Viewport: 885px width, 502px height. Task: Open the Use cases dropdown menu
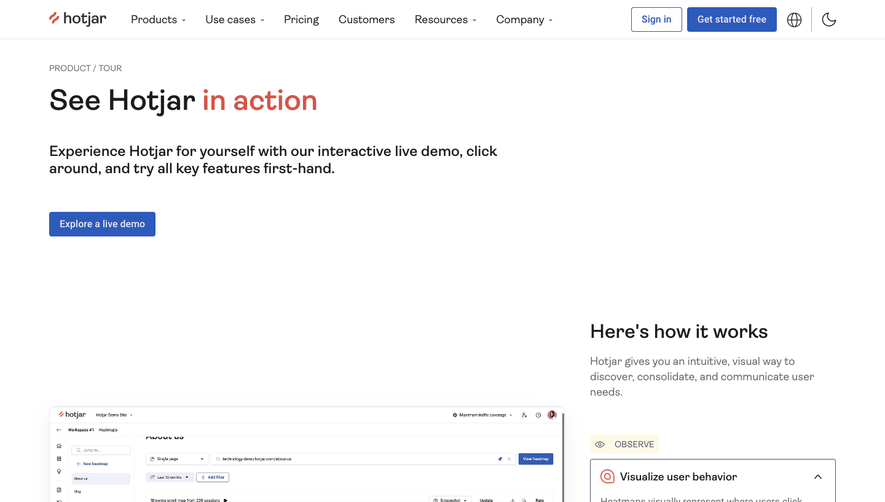click(235, 20)
